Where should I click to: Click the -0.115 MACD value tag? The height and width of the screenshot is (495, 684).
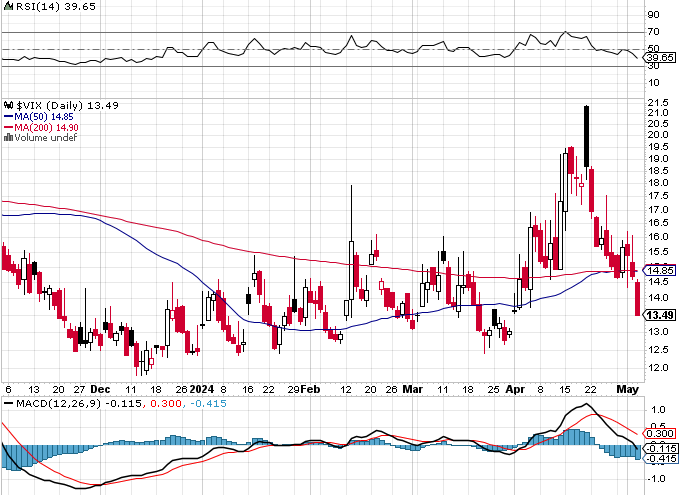[x=661, y=448]
